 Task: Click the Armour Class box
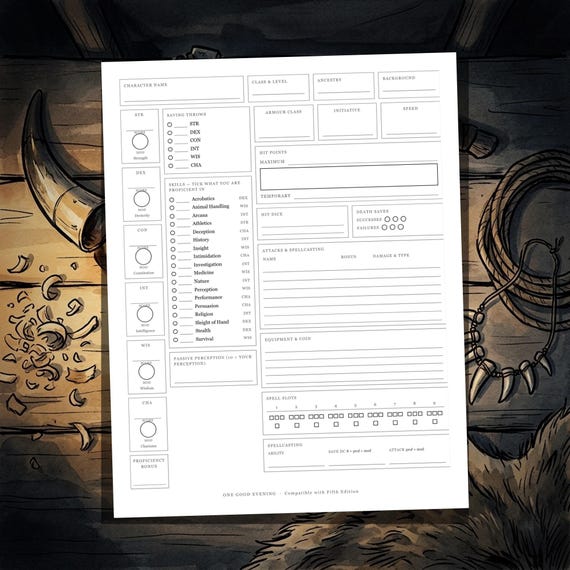click(284, 123)
